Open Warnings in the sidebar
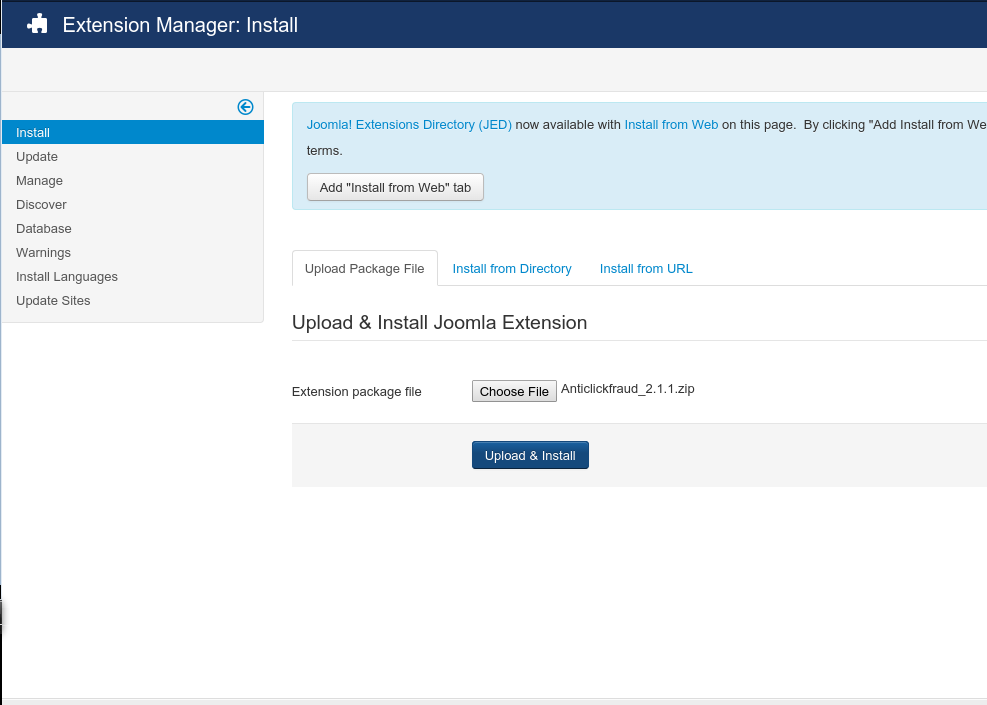 [43, 253]
